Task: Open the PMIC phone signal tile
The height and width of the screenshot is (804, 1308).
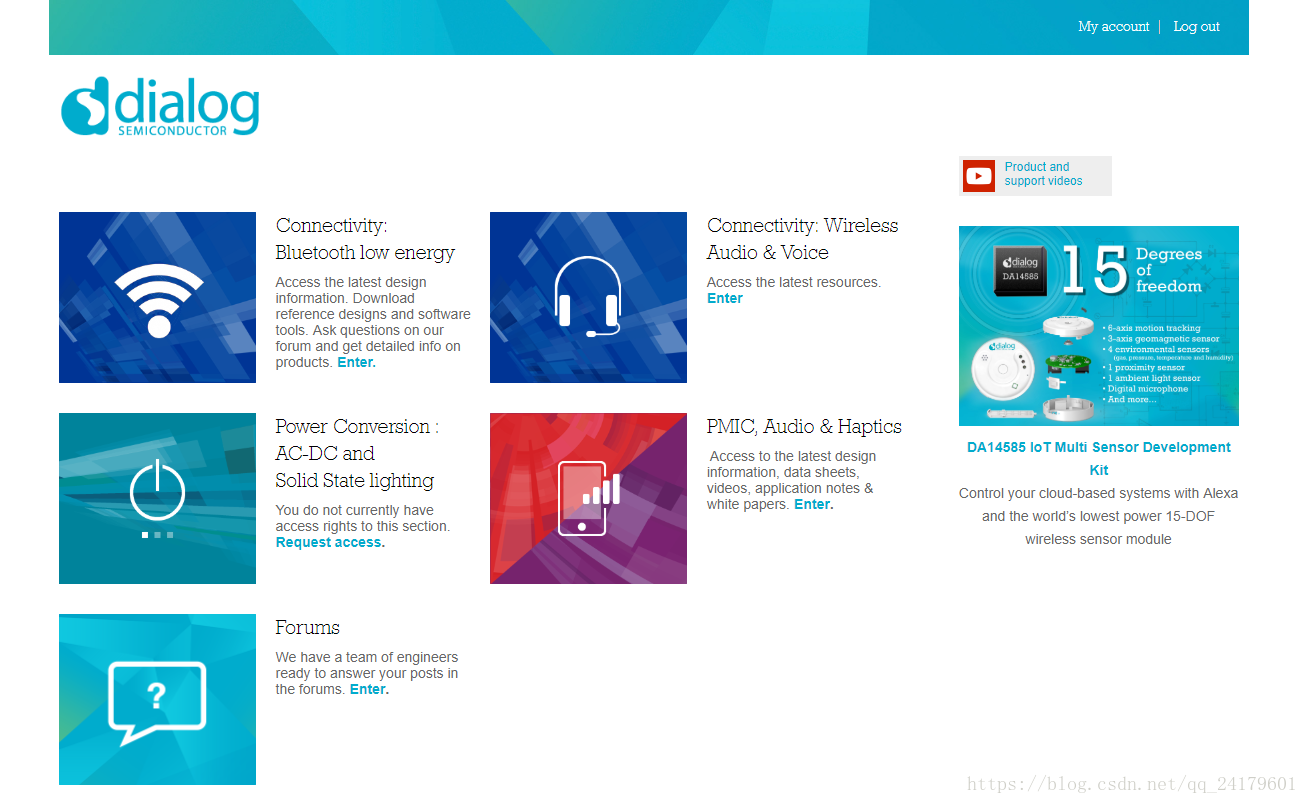Action: pyautogui.click(x=588, y=498)
